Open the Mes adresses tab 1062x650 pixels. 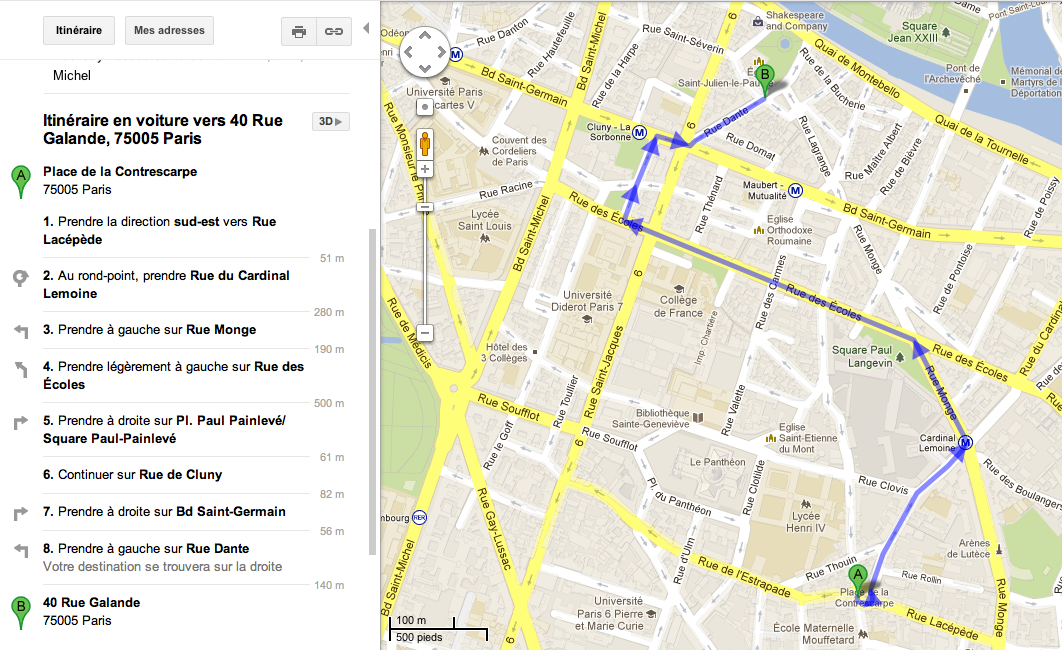(169, 31)
